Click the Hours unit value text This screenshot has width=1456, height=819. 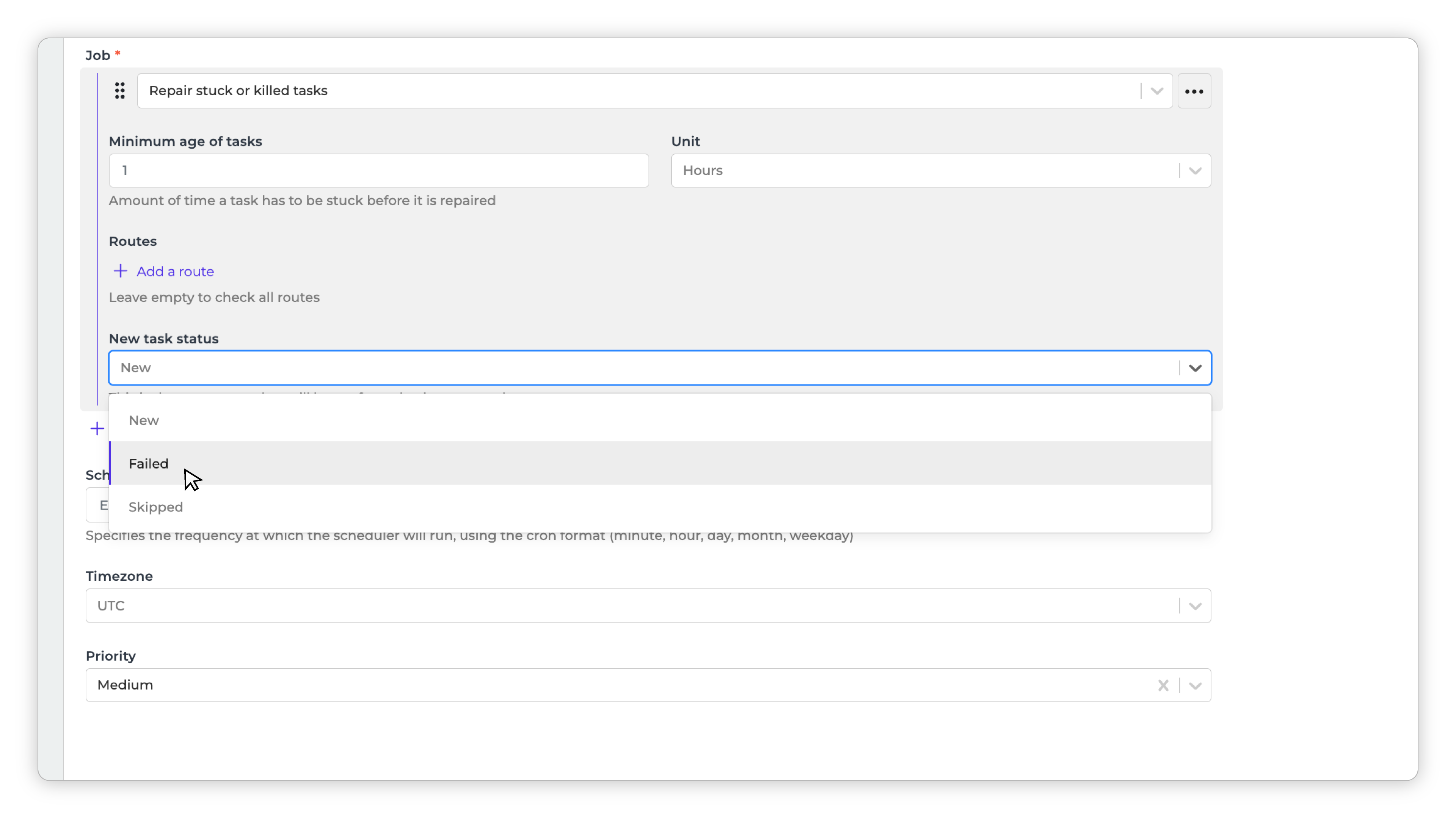point(702,171)
